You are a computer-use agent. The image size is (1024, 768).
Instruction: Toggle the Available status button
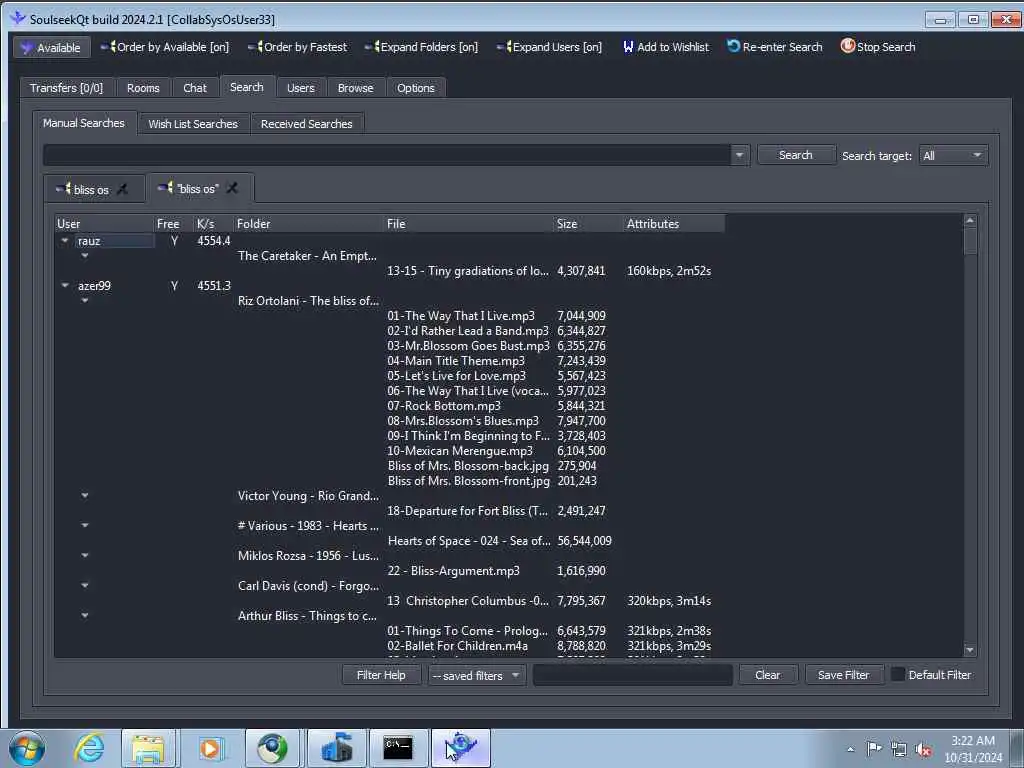[52, 48]
